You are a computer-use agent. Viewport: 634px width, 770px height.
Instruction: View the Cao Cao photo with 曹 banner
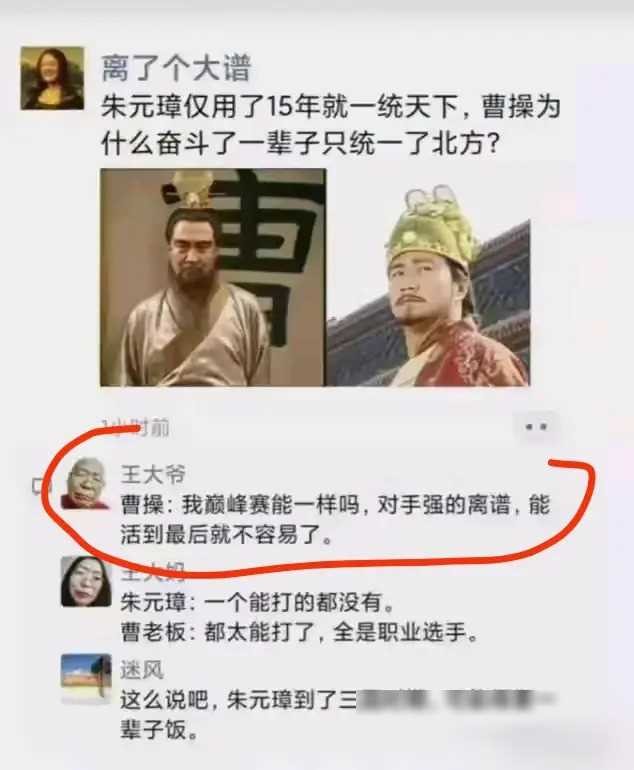point(213,277)
